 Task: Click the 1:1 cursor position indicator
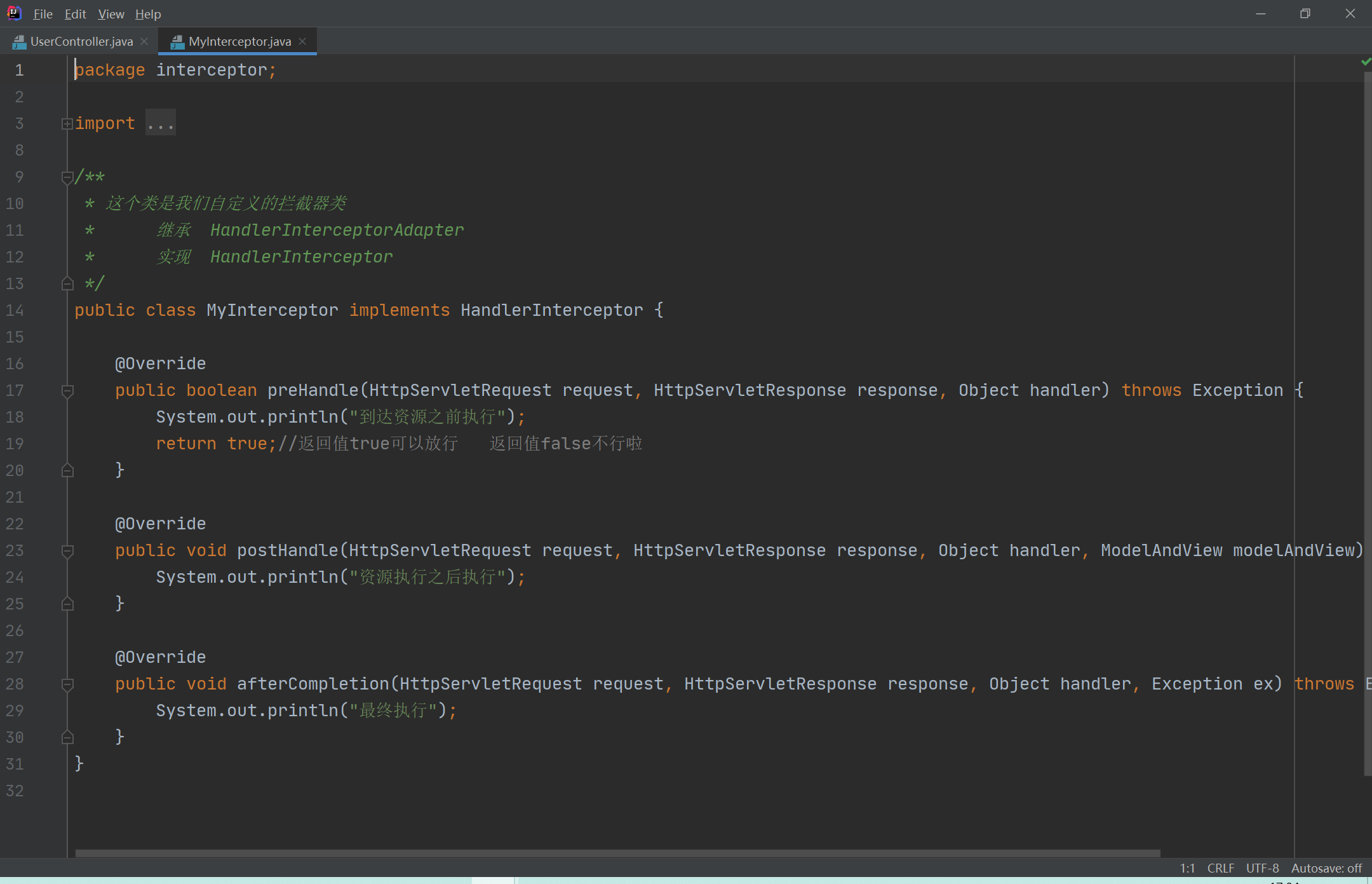pyautogui.click(x=1187, y=868)
